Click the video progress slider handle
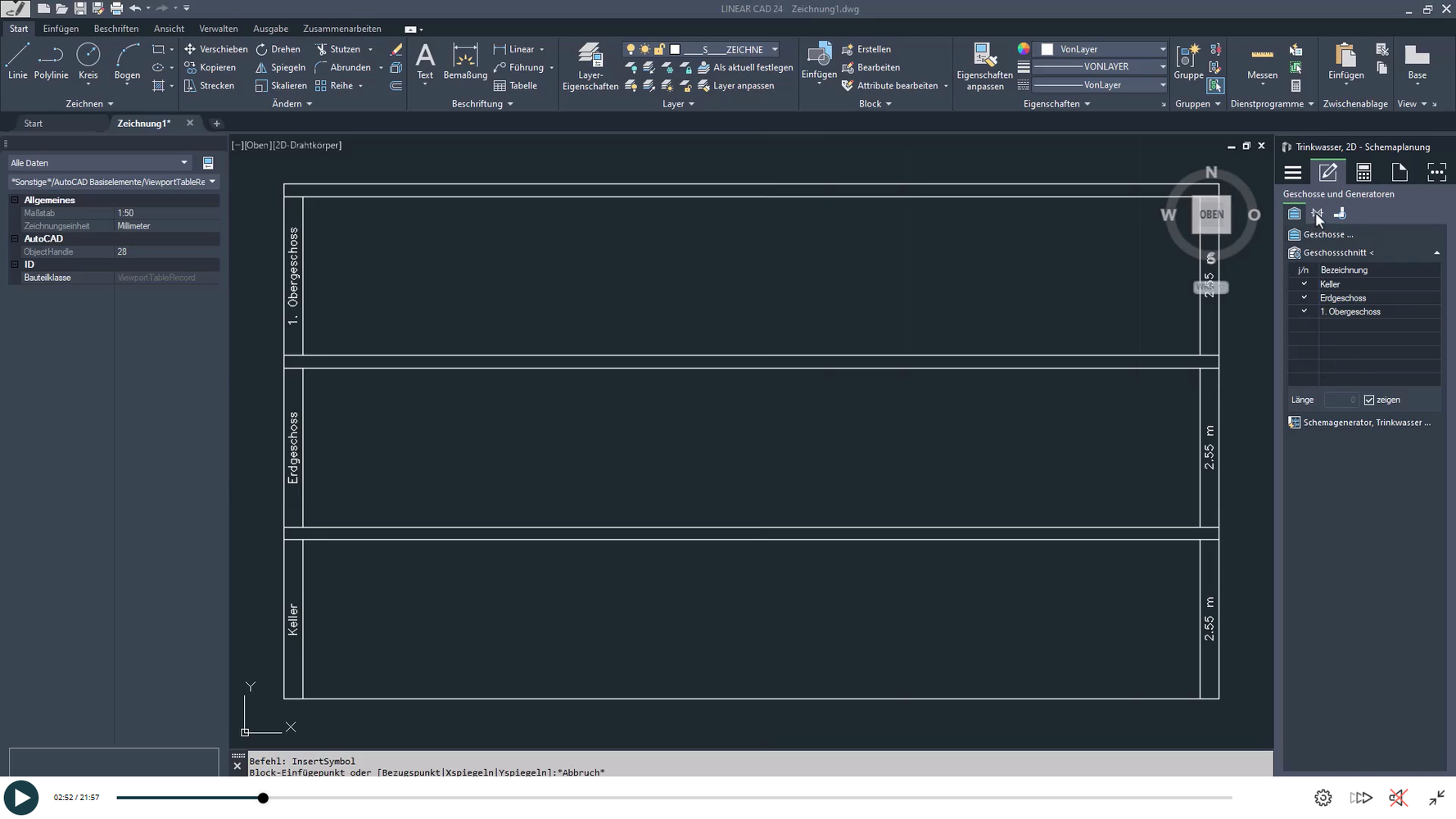The height and width of the screenshot is (819, 1456). coord(263,798)
